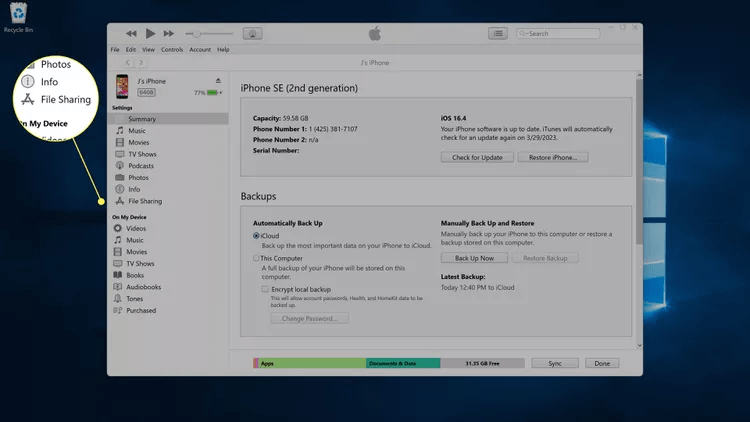Viewport: 750px width, 422px height.
Task: Open the Photos sync settings
Action: click(138, 178)
